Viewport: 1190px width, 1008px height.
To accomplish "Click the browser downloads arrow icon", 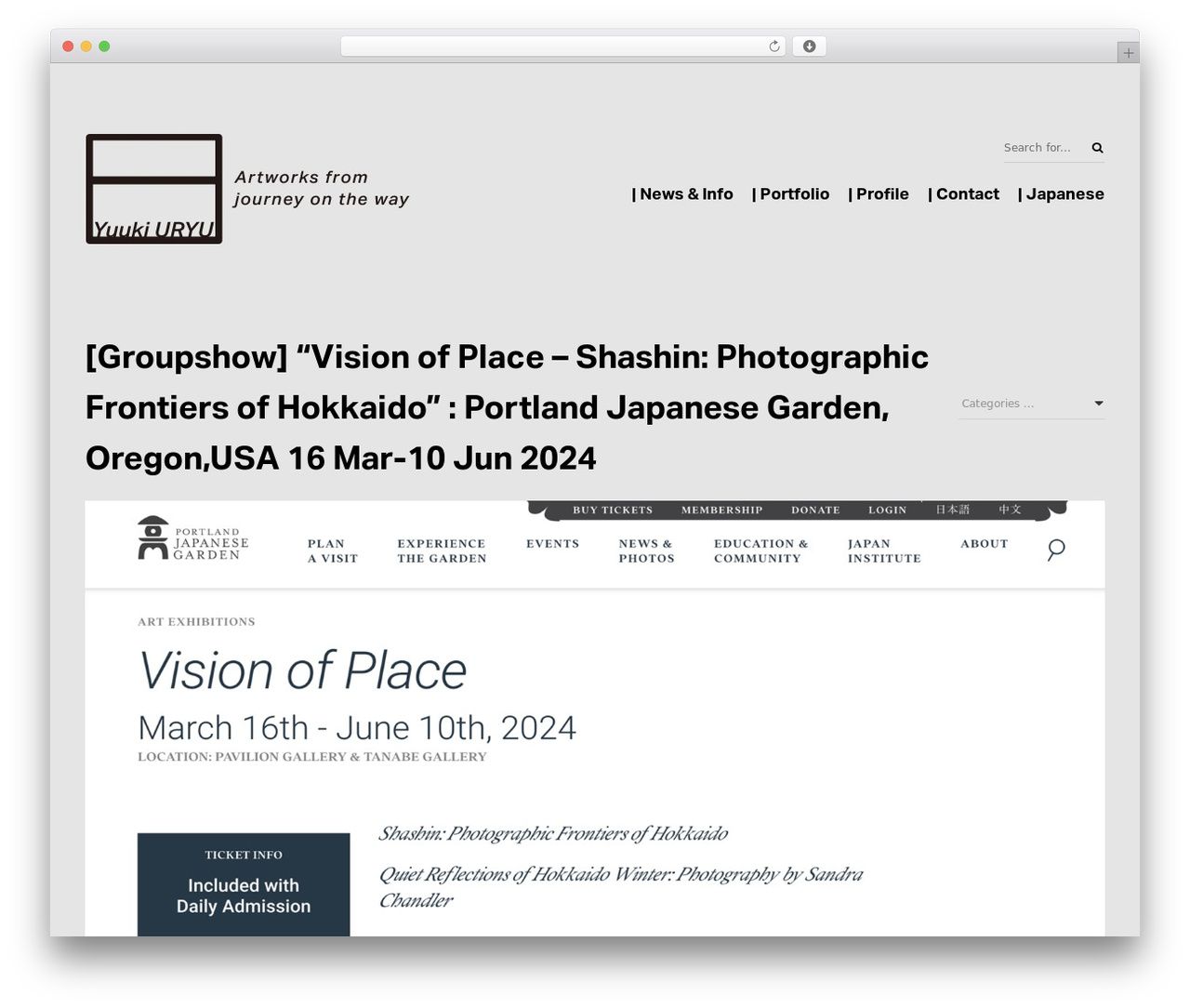I will [809, 46].
